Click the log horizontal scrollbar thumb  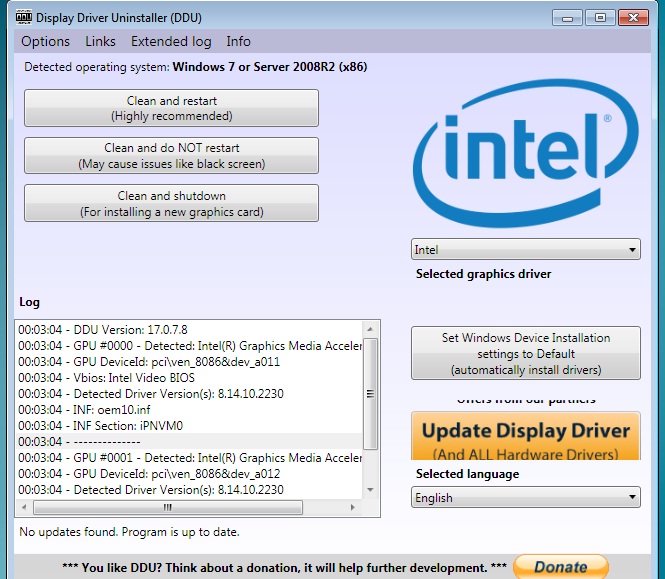coord(168,507)
